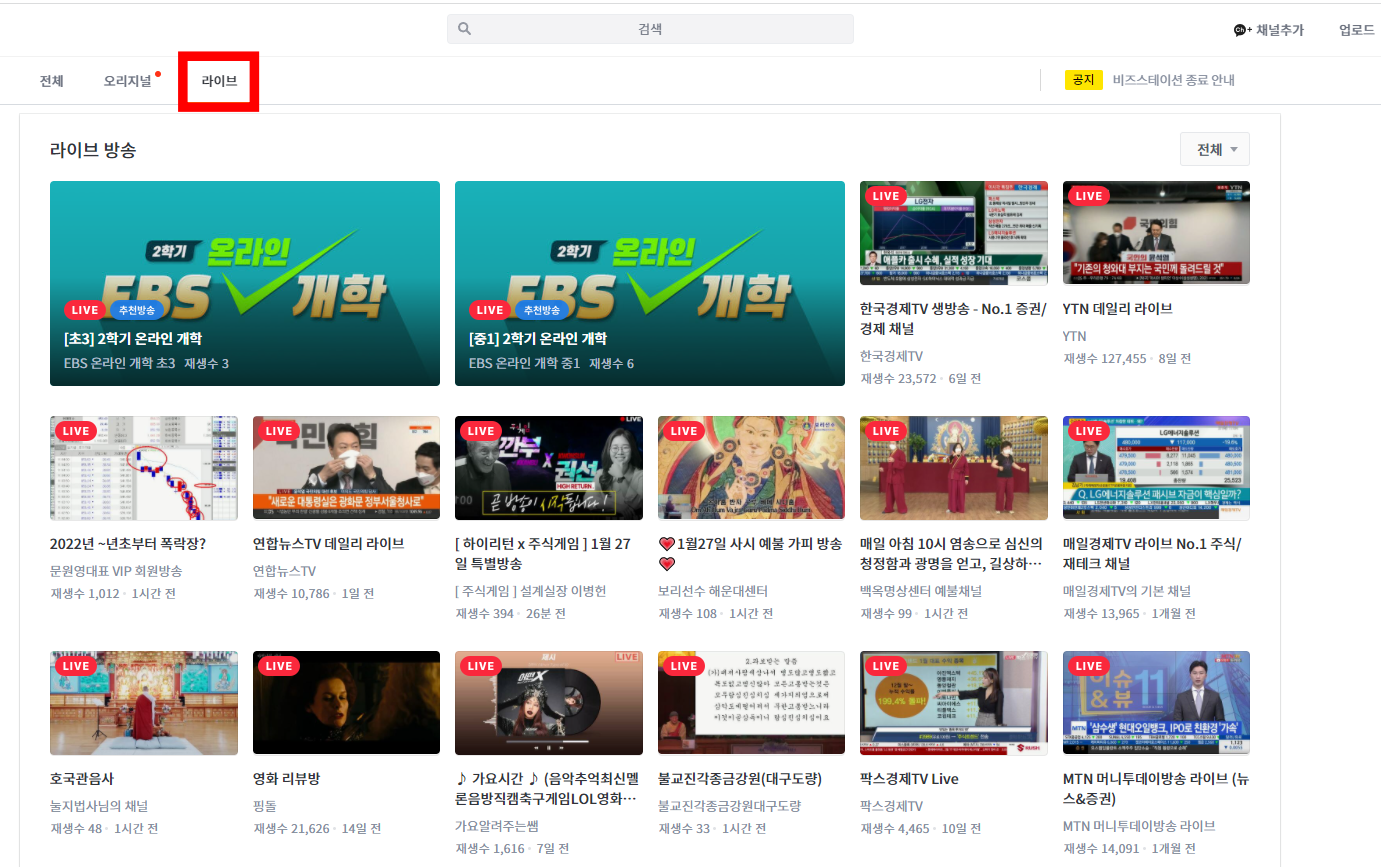Screen dimensions: 1381x867
Task: Open 매일경제TV의 기본 채널 link
Action: (1127, 591)
